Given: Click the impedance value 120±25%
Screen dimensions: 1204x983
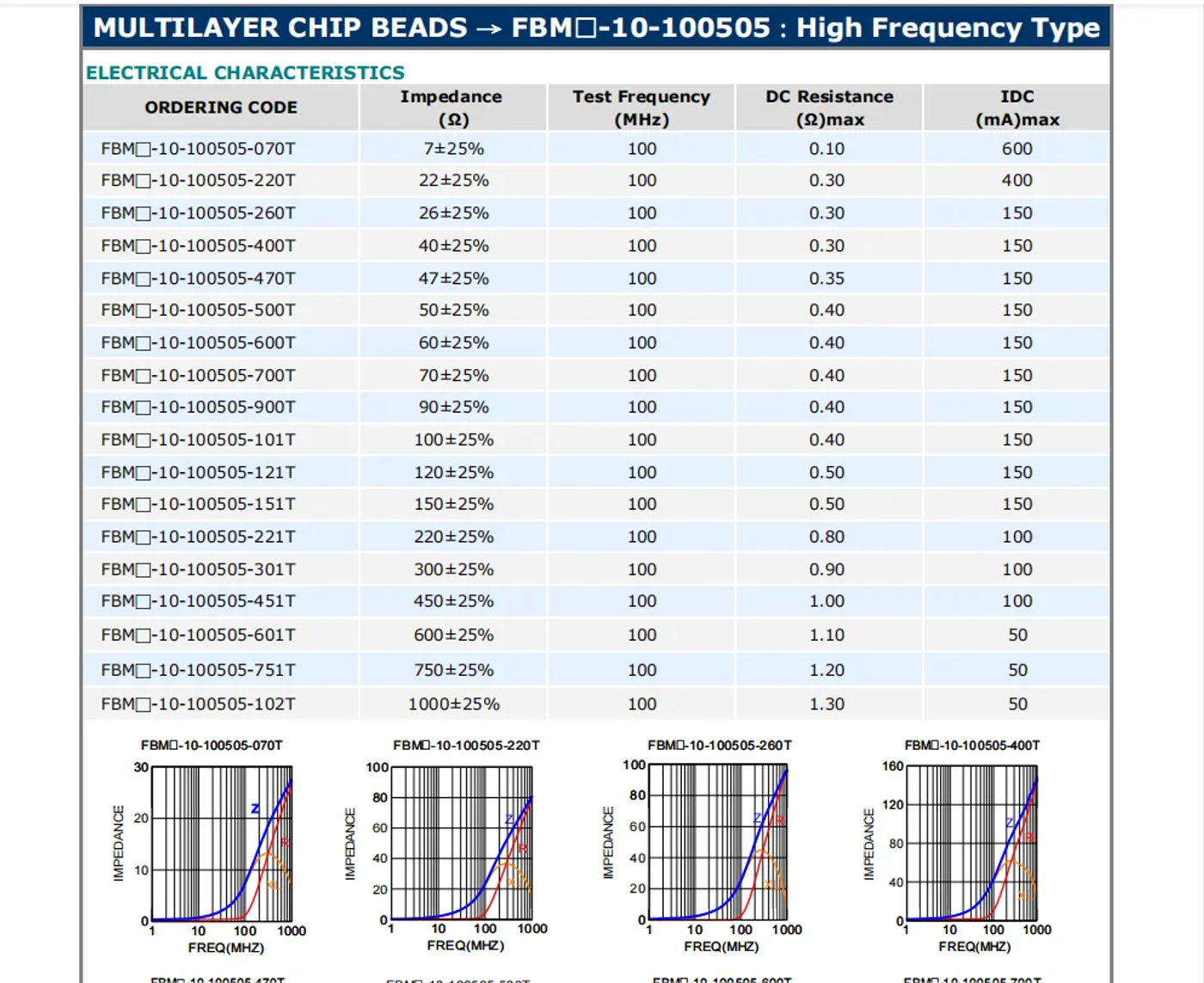Looking at the screenshot, I should click(454, 473).
